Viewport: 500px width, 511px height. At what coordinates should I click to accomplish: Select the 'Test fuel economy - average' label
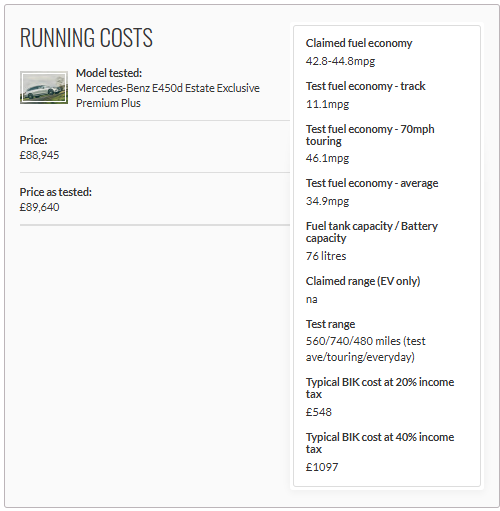(x=372, y=183)
